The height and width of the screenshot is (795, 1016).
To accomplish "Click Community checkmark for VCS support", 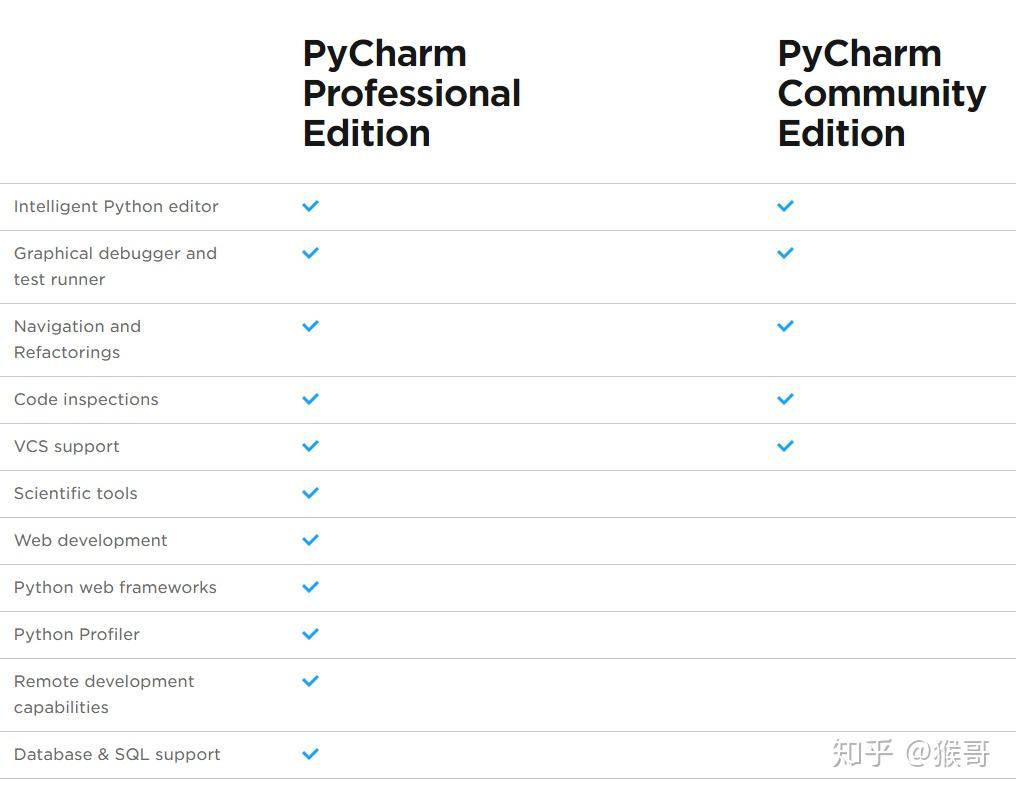I will (785, 446).
